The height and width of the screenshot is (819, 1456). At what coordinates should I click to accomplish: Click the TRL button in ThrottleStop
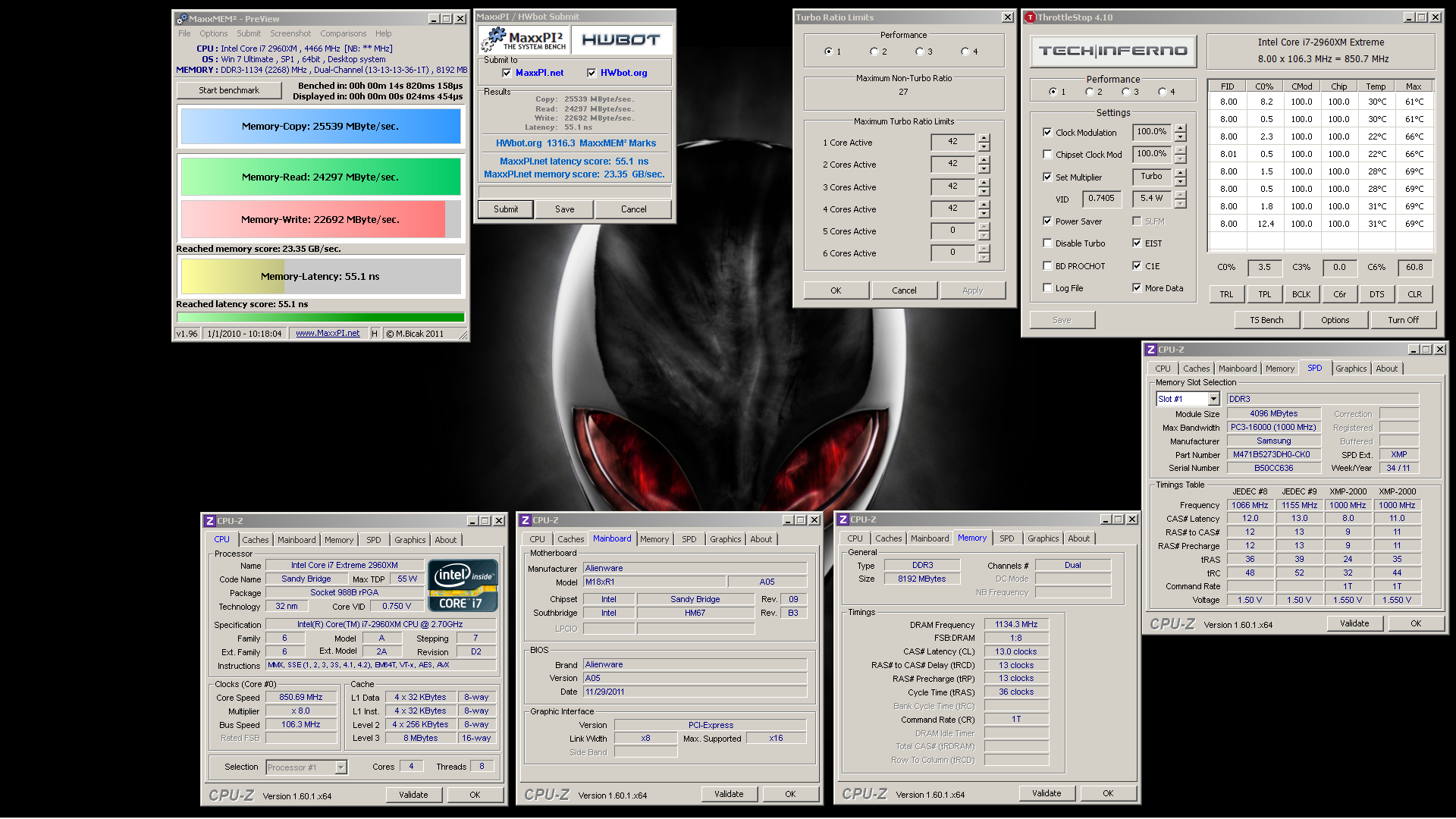tap(1226, 294)
